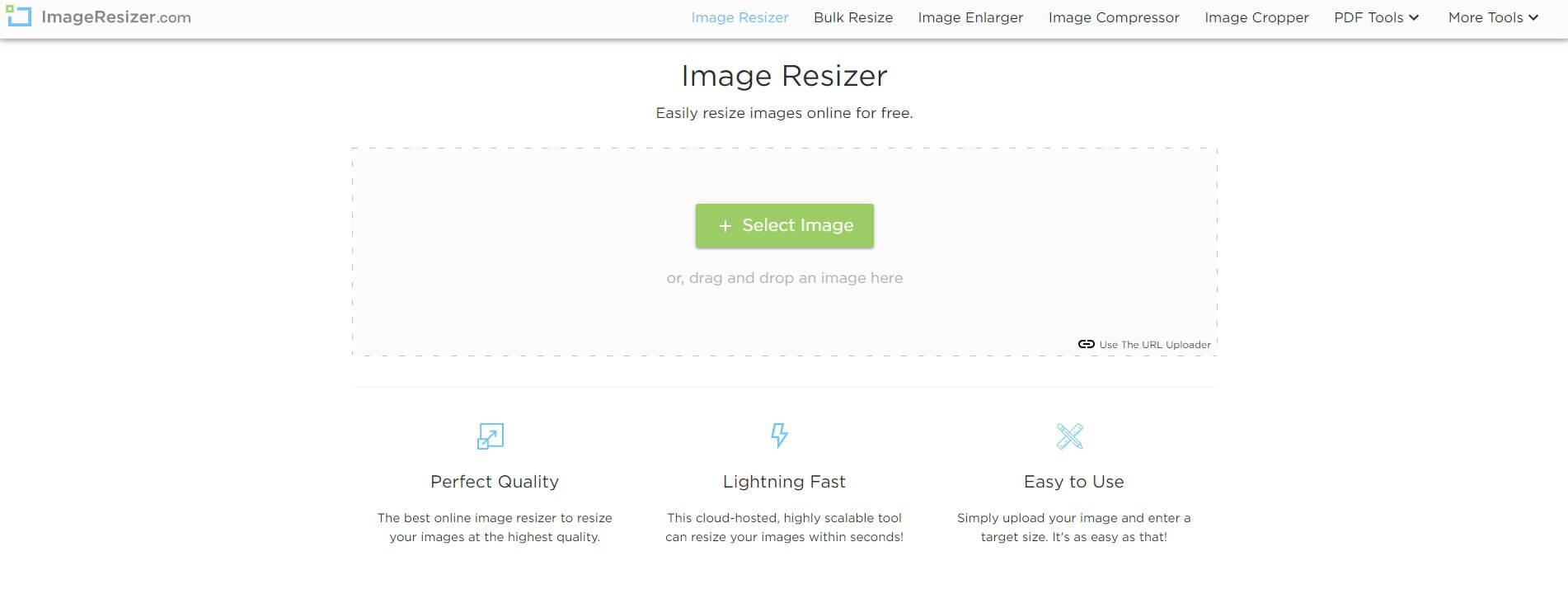1568x589 pixels.
Task: Navigate to Image Compressor
Action: [x=1113, y=16]
